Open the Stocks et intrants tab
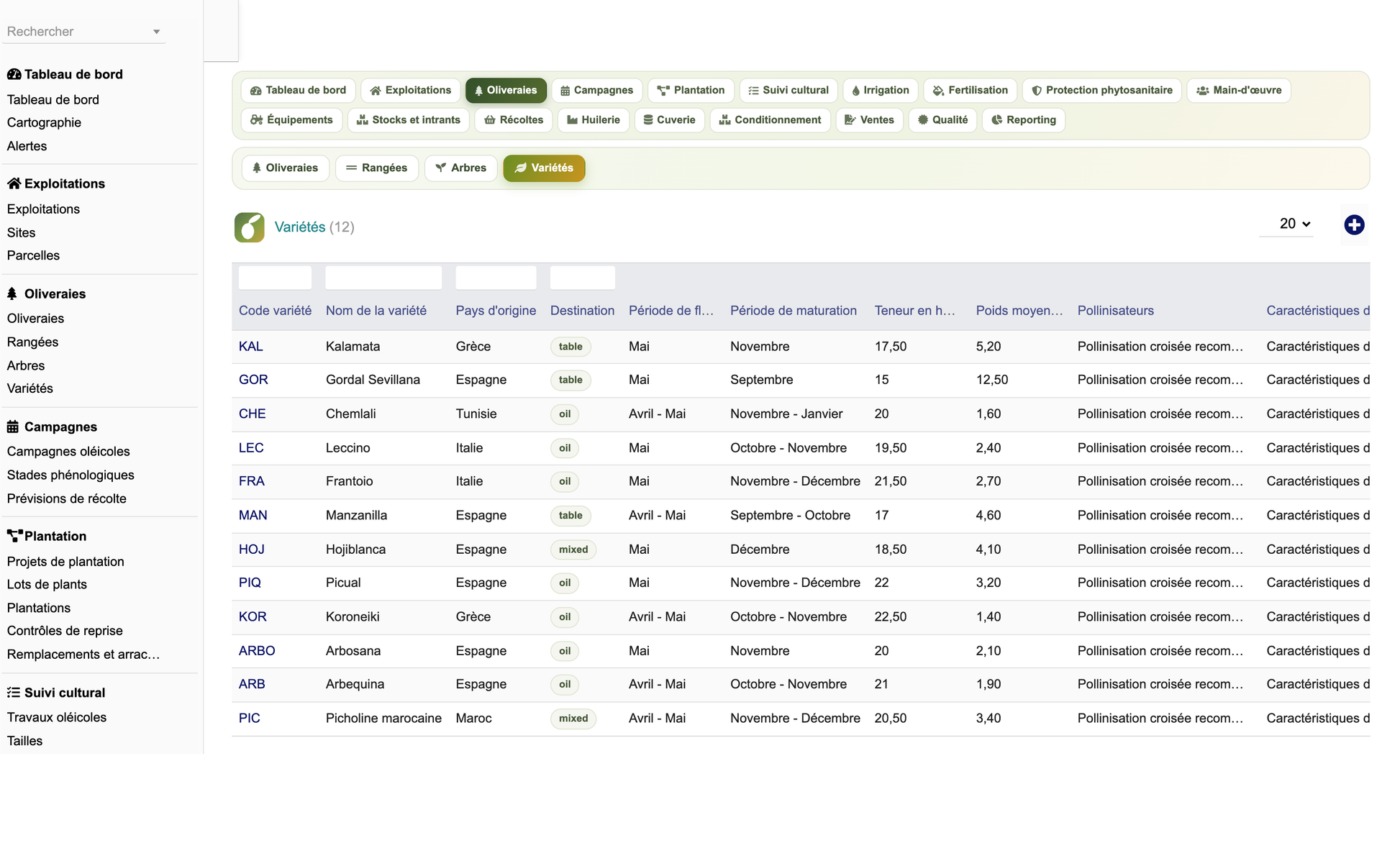Image resolution: width=1400 pixels, height=866 pixels. coord(409,120)
